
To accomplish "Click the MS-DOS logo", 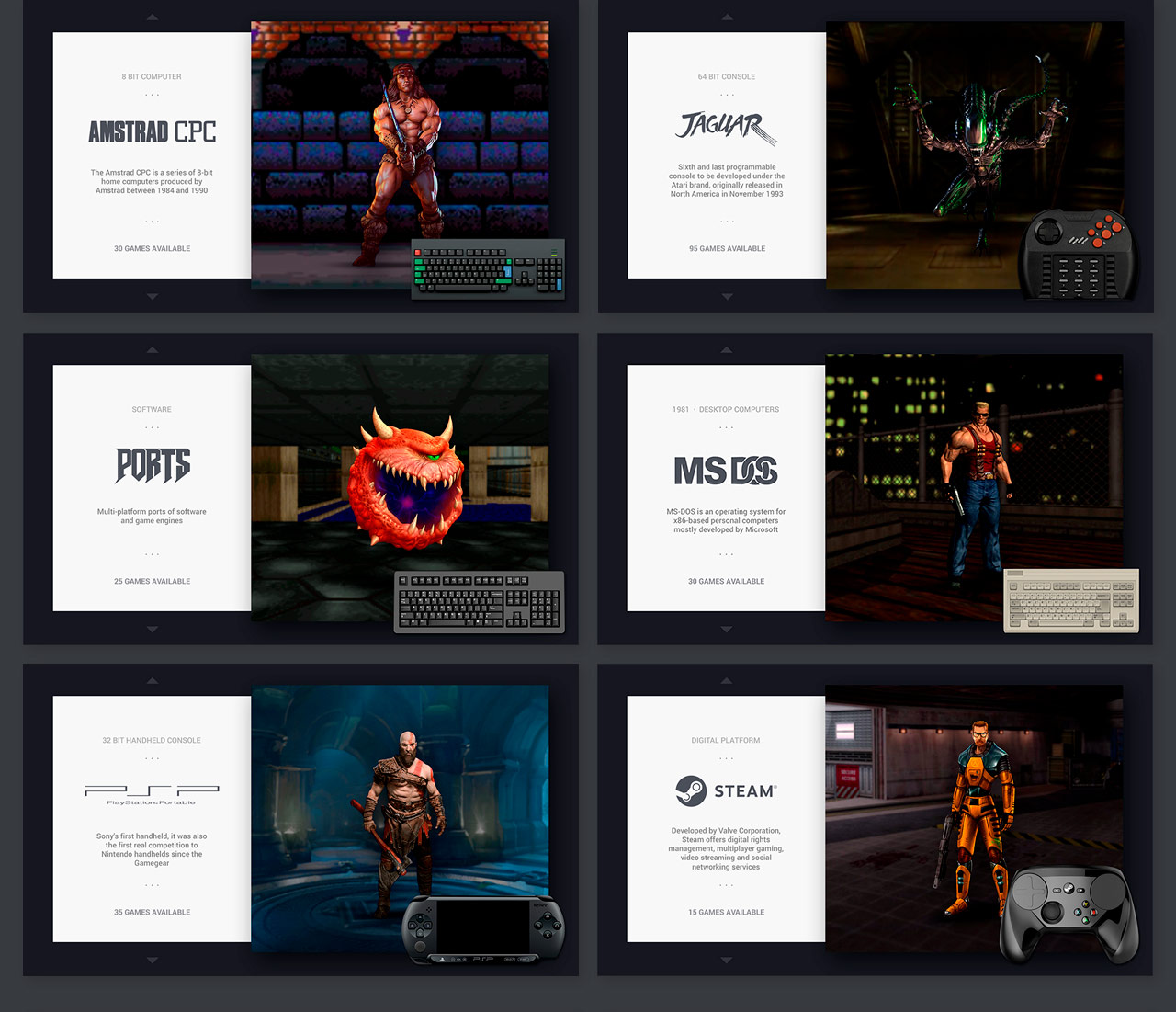I will click(726, 471).
